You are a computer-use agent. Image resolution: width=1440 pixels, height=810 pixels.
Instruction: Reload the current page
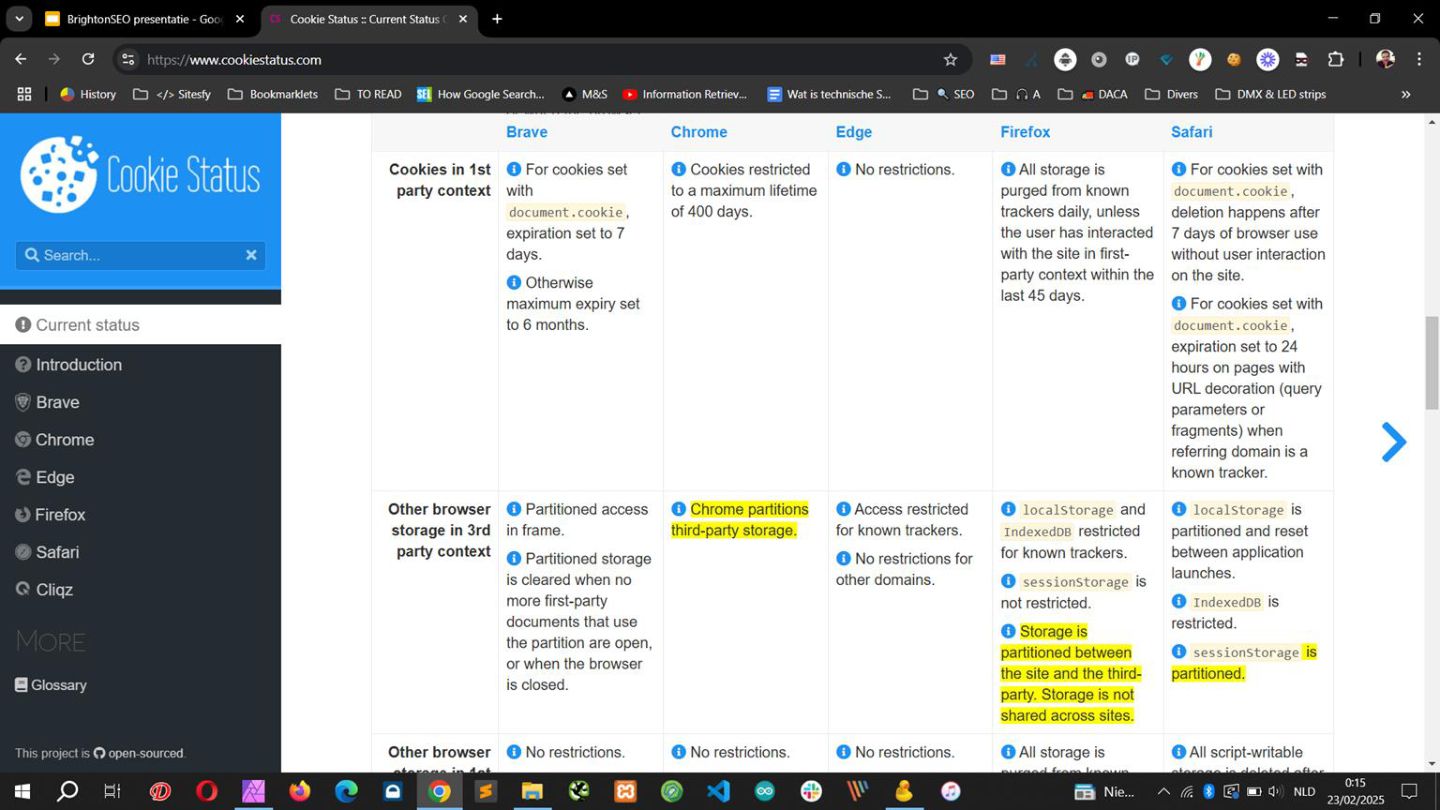88,59
